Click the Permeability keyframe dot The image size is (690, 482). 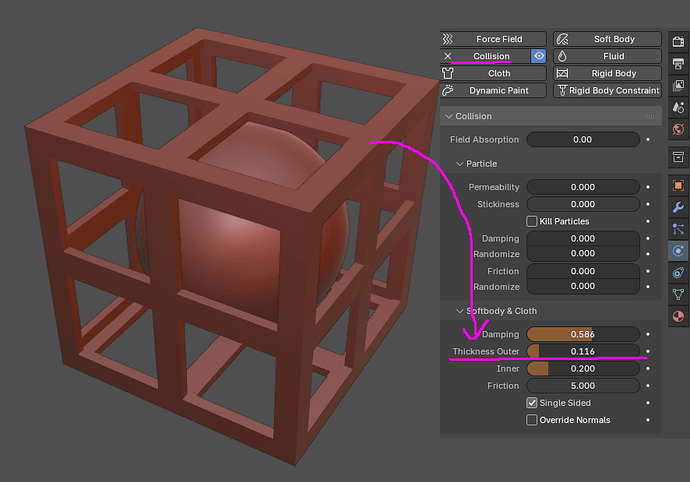648,187
